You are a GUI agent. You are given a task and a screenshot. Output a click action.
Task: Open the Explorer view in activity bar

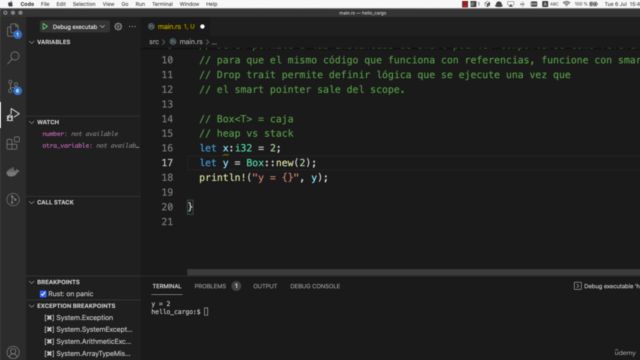pyautogui.click(x=13, y=31)
